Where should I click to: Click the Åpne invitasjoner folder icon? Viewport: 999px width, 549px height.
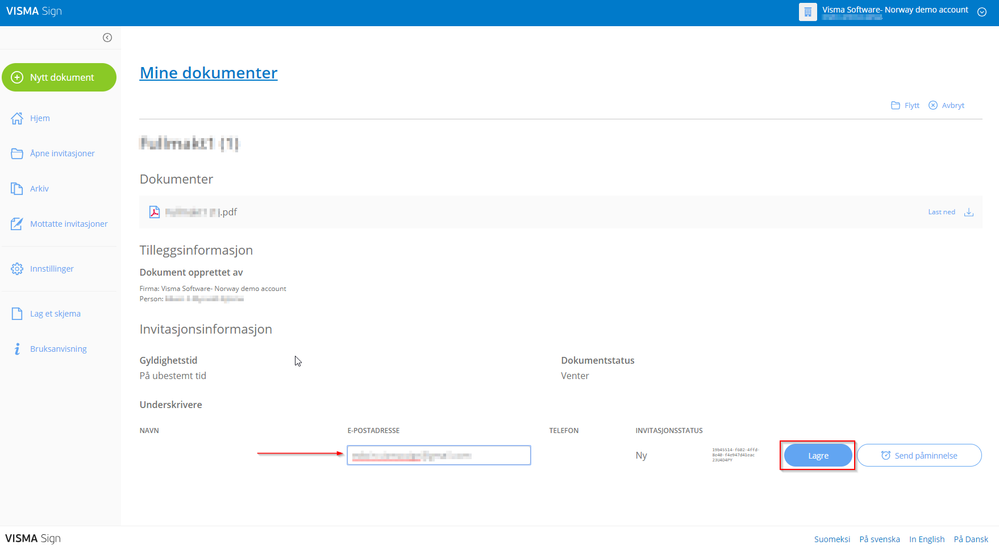[17, 153]
